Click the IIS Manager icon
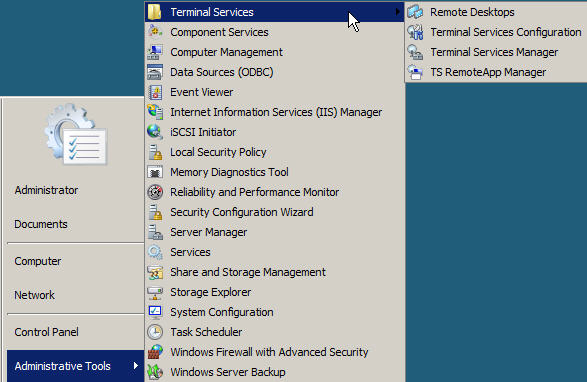The image size is (587, 382). (155, 112)
